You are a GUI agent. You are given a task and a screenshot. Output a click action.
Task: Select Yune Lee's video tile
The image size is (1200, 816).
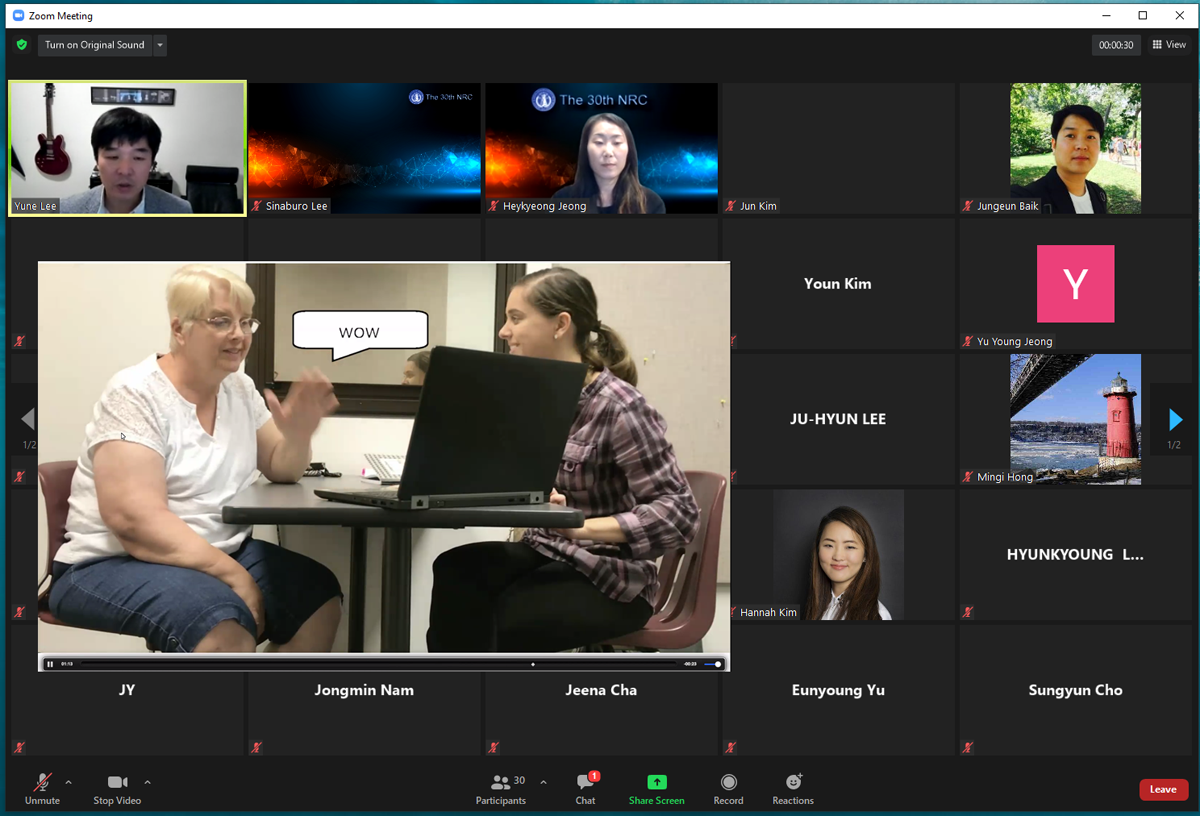pyautogui.click(x=127, y=148)
